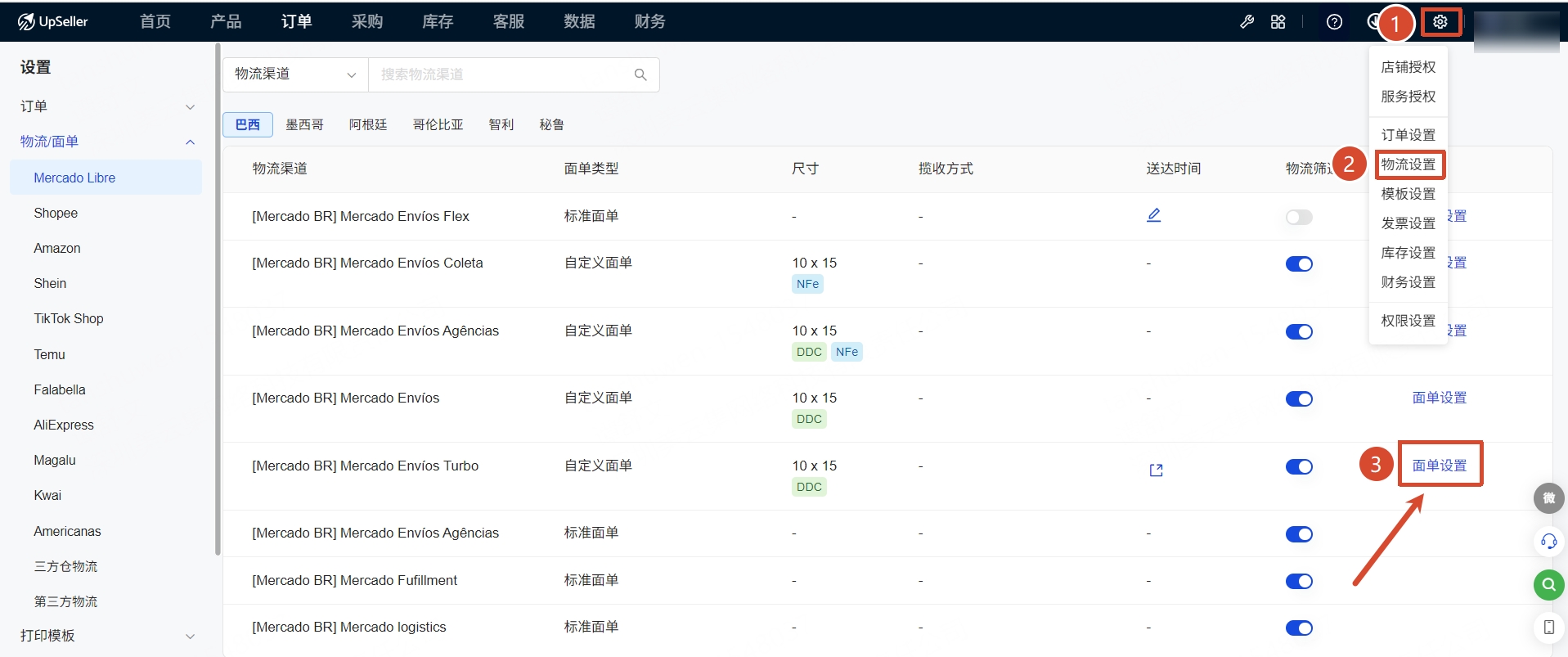Open the 产品 top menu
The height and width of the screenshot is (657, 1568).
point(226,21)
